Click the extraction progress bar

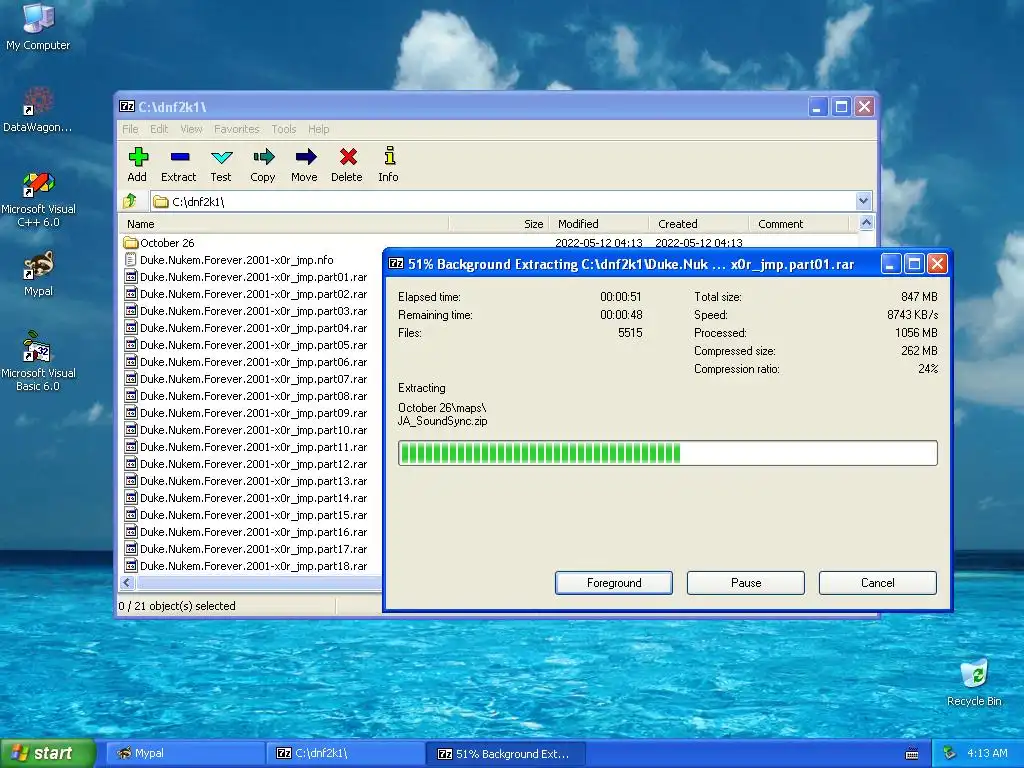click(667, 453)
